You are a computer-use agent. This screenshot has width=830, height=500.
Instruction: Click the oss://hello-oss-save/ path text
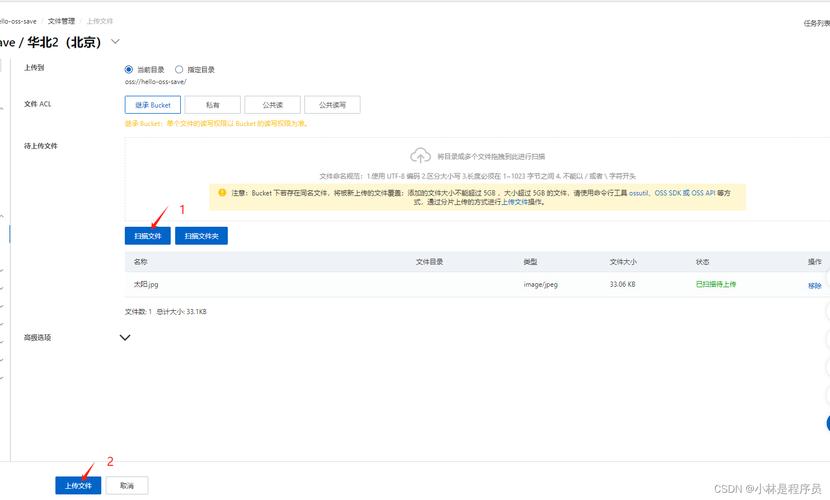pos(156,82)
